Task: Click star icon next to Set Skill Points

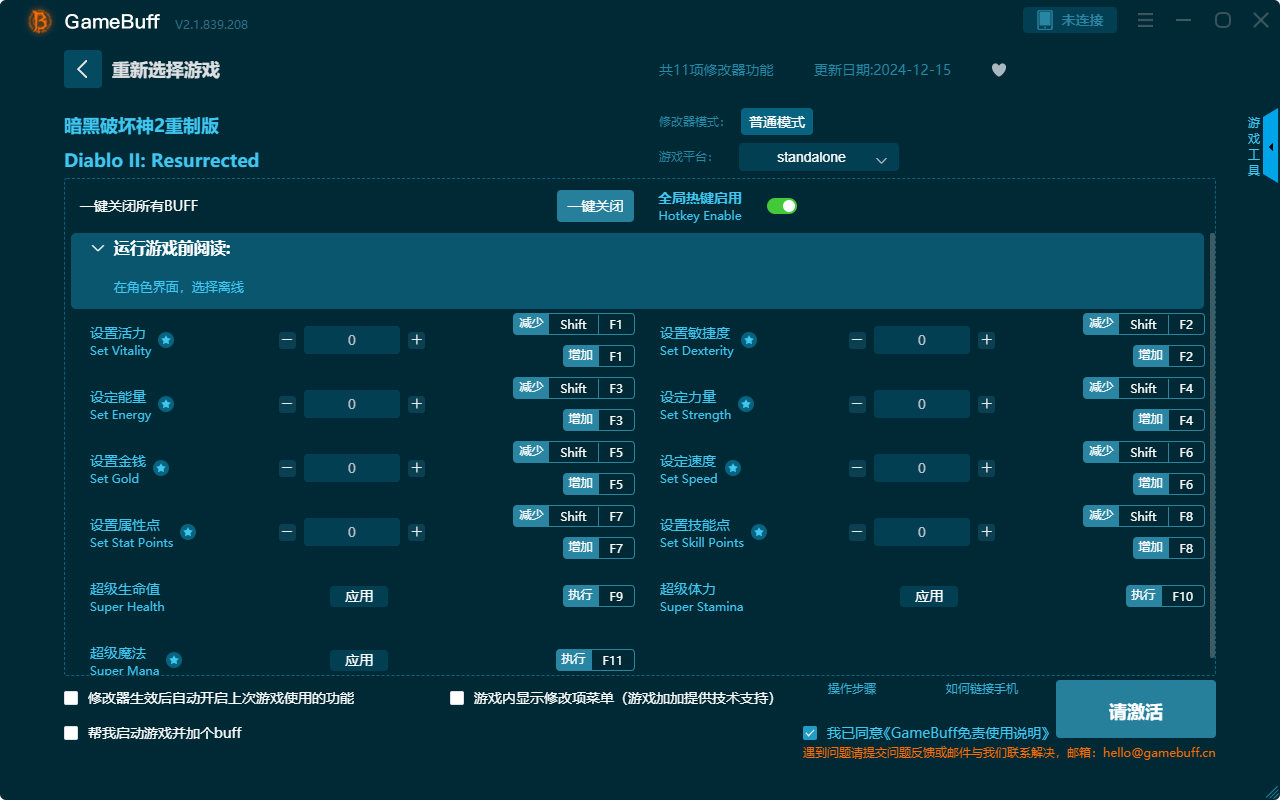Action: 759,532
